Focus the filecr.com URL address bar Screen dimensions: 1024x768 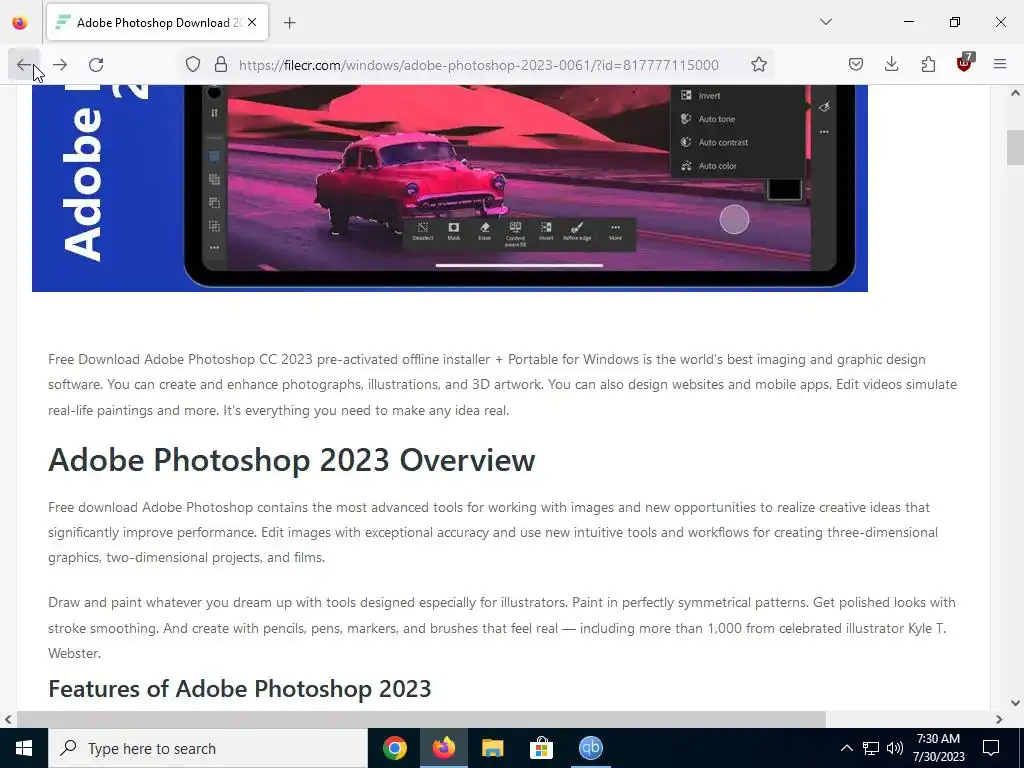coord(478,65)
